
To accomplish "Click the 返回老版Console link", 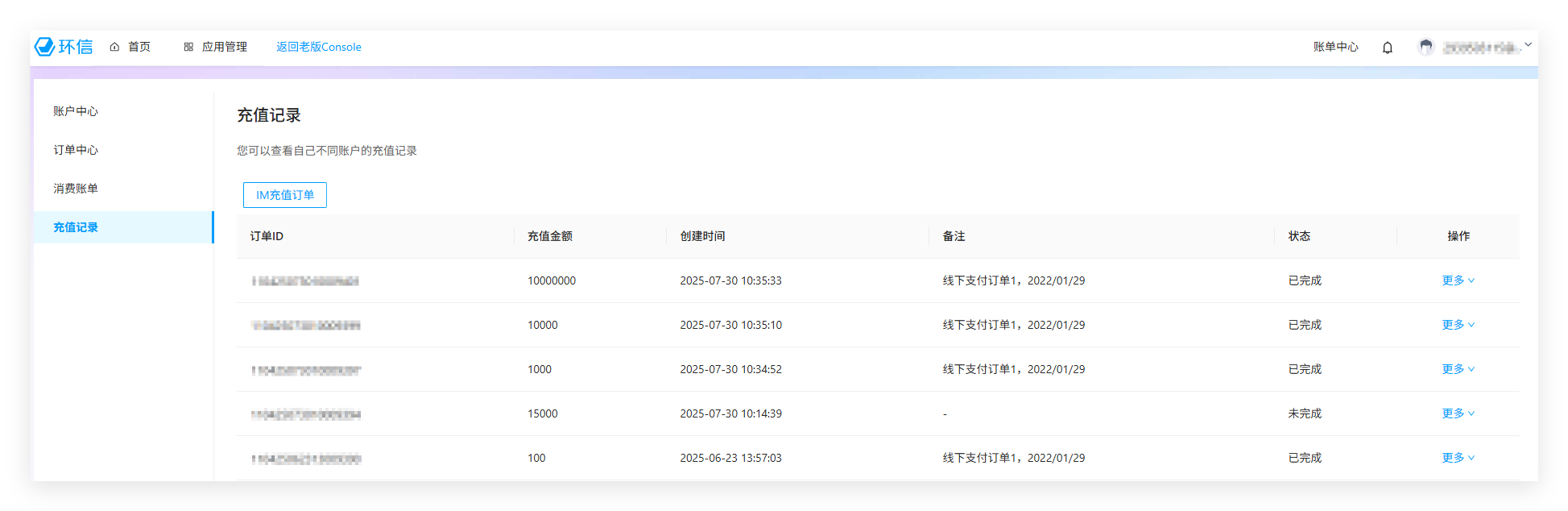I will click(x=318, y=47).
